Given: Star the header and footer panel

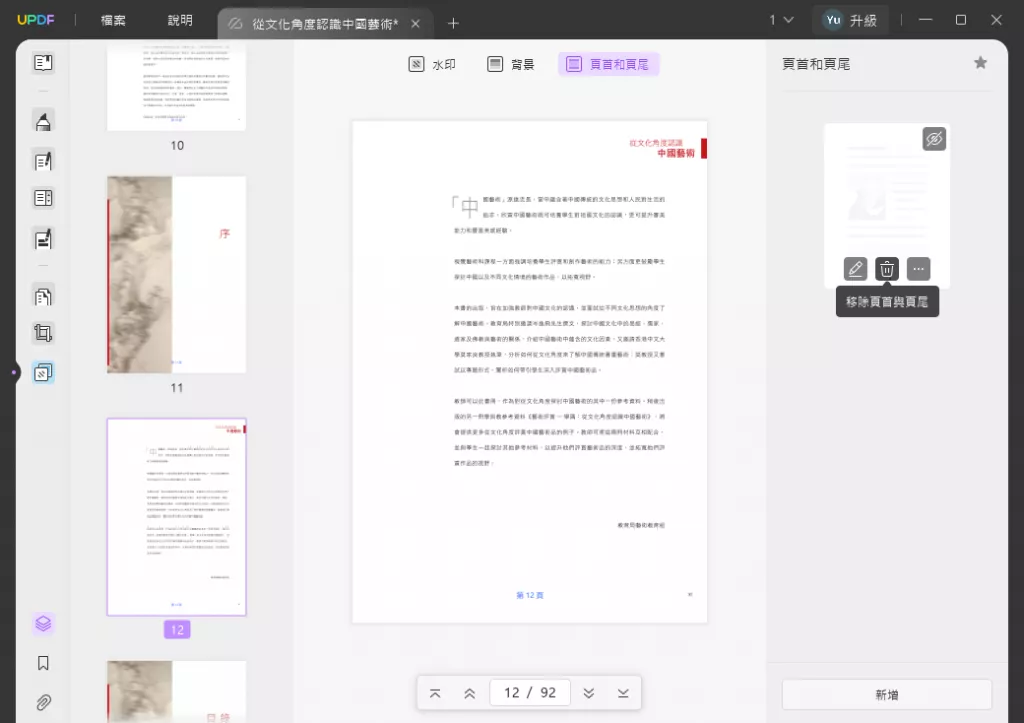Looking at the screenshot, I should [980, 63].
